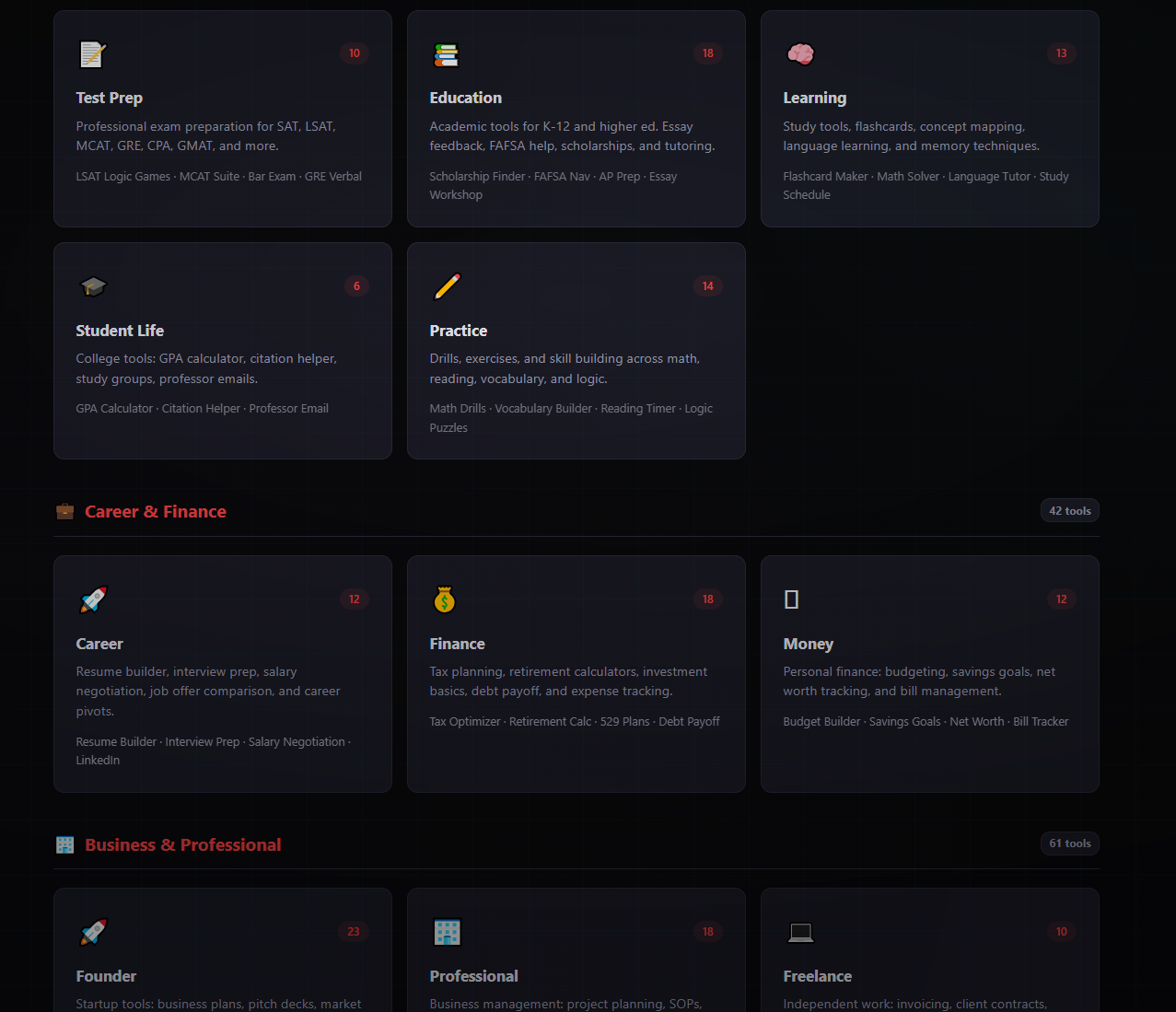Click the rocket icon on the Career card
Viewport: 1176px width, 1012px height.
pyautogui.click(x=92, y=599)
